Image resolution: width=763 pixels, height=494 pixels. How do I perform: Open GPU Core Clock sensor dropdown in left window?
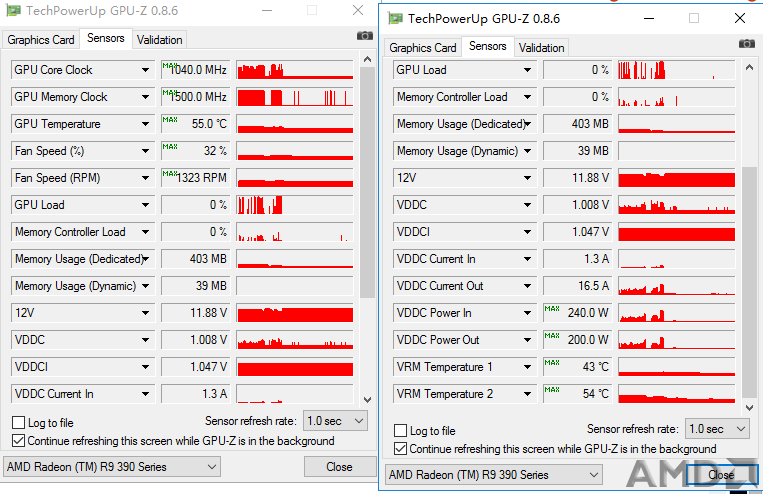[x=145, y=70]
